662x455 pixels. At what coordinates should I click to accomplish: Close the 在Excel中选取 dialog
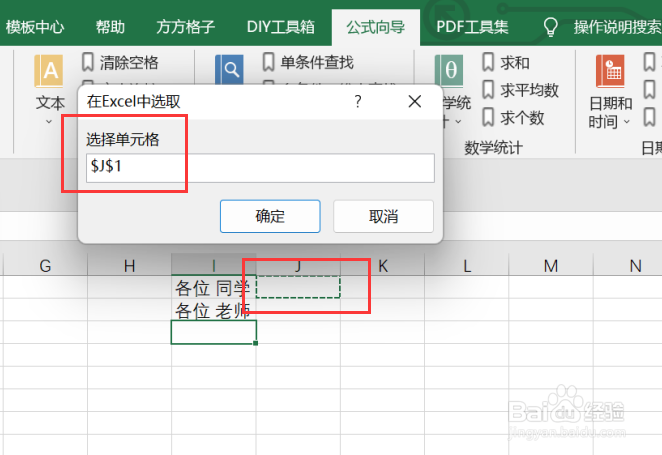(x=415, y=101)
